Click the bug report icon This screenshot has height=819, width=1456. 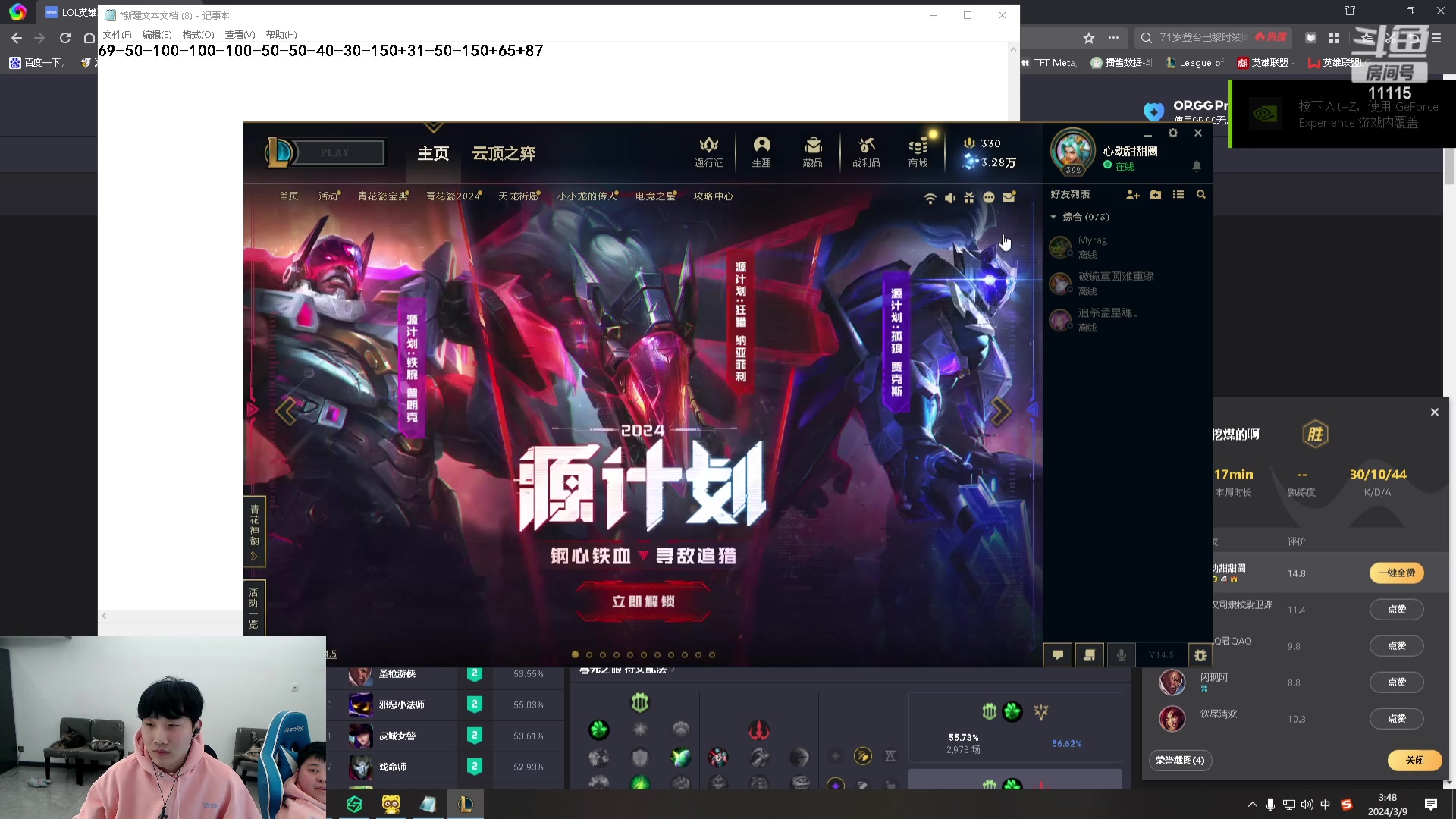coord(1200,655)
